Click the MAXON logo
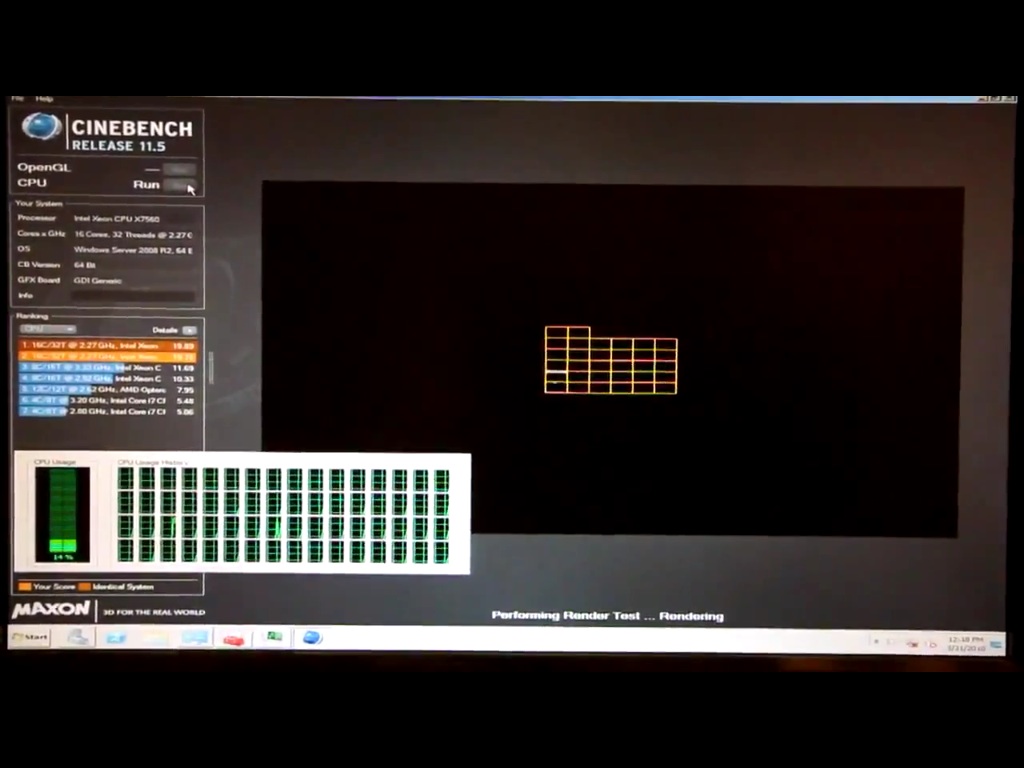This screenshot has height=768, width=1024. pyautogui.click(x=51, y=610)
